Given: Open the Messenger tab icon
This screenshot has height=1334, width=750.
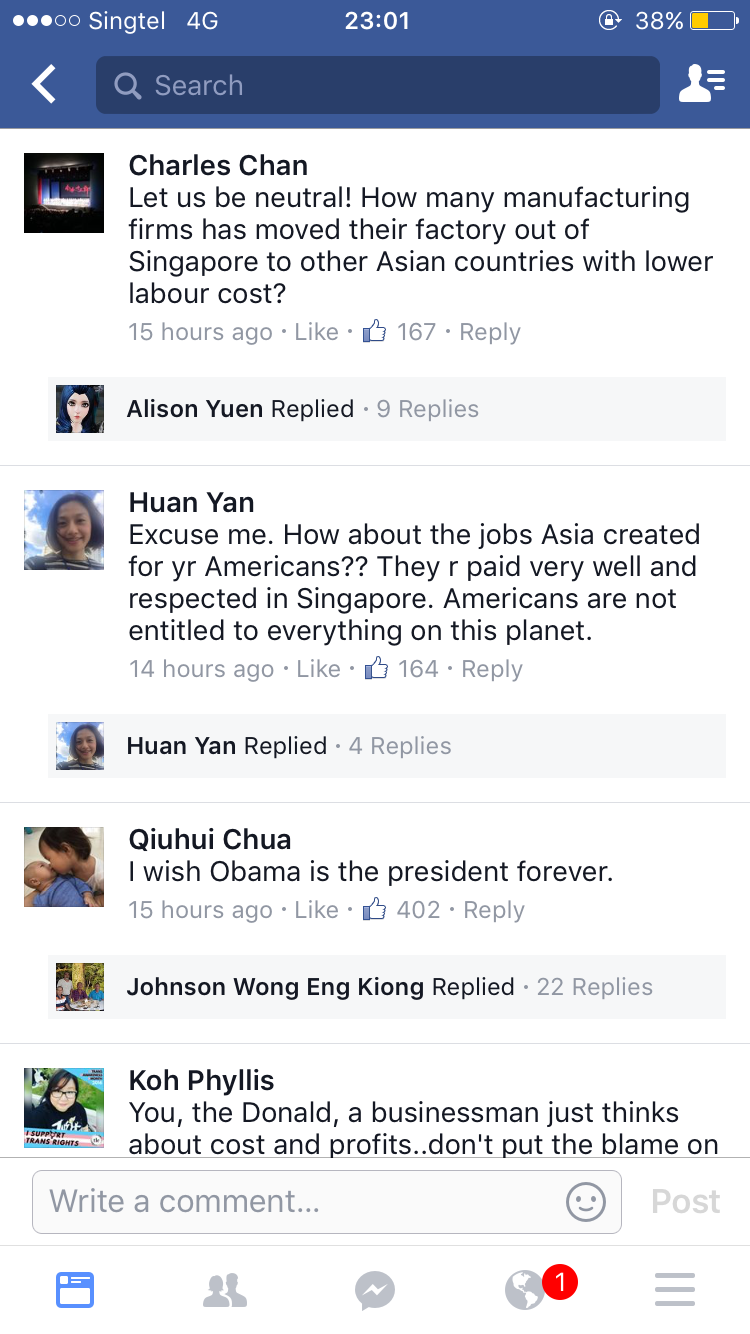Looking at the screenshot, I should [x=375, y=1290].
